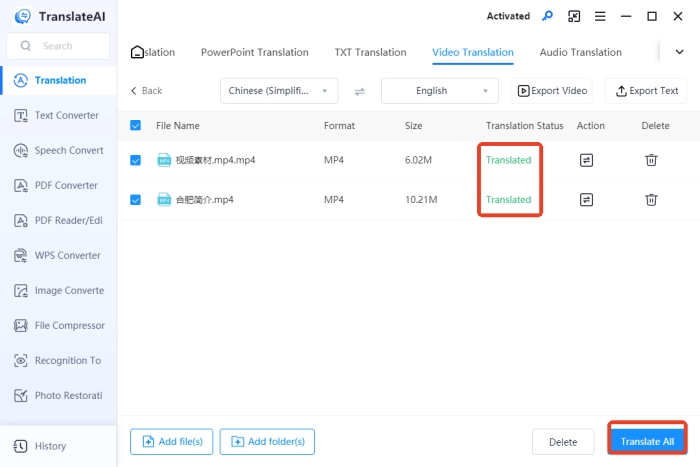Uncheck the 视频素材.mp4.mp4 row checkbox
This screenshot has height=467, width=700.
click(135, 160)
